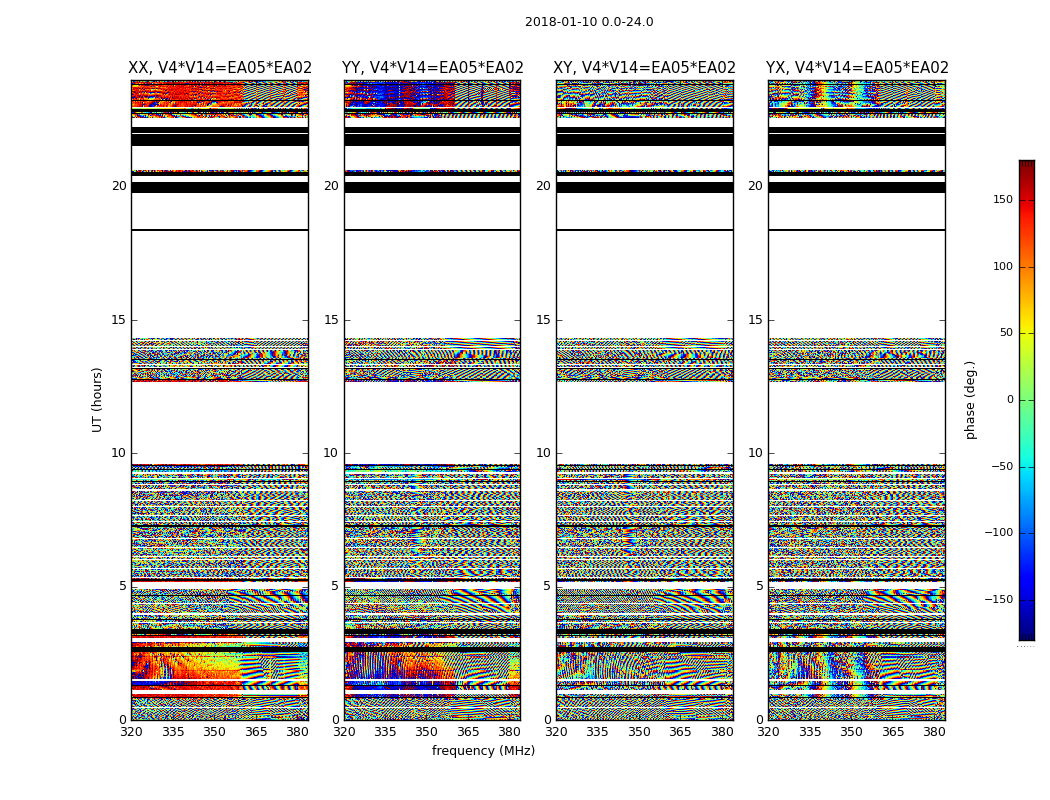Click inside the YY phase waterfall plot
This screenshot has height=800, width=1050.
433,400
